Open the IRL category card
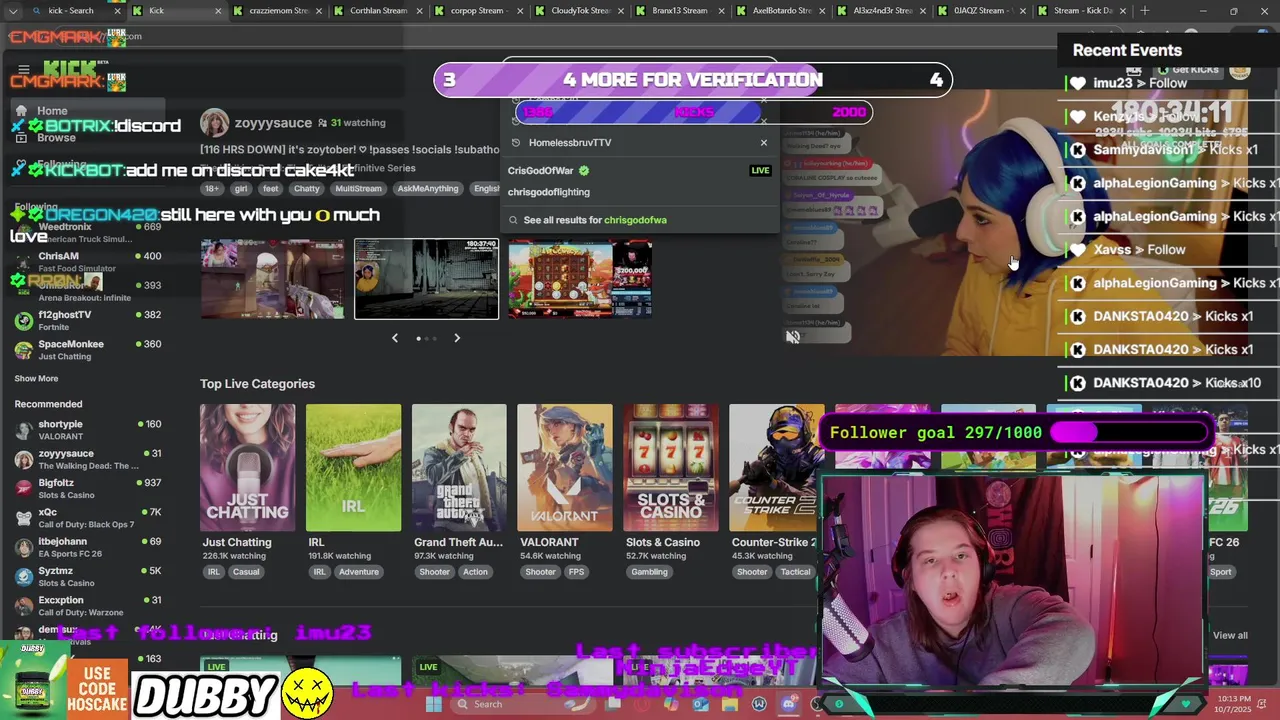Screen dimensions: 1280x720 [x=353, y=468]
